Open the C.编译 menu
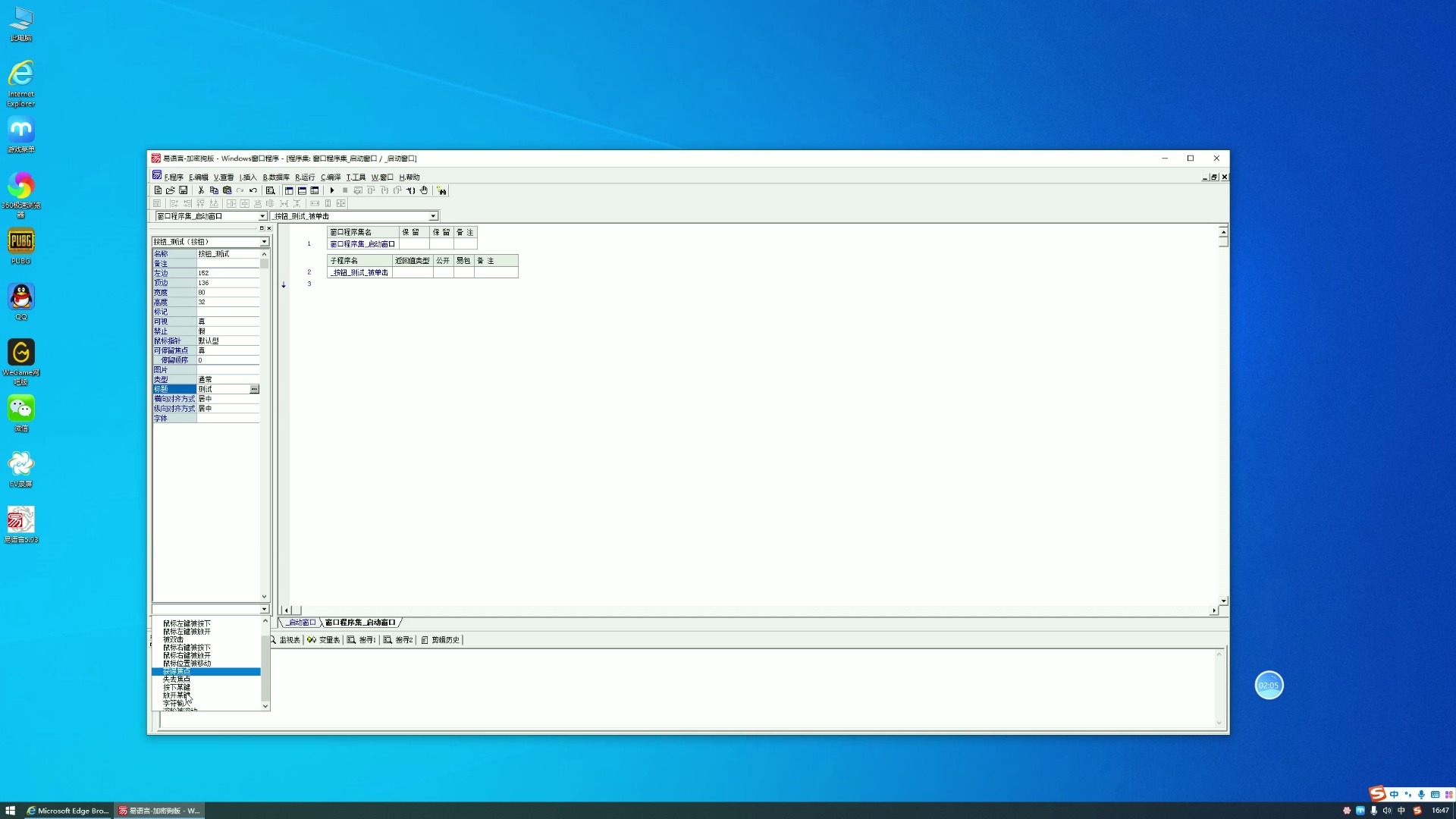The height and width of the screenshot is (819, 1456). [331, 177]
